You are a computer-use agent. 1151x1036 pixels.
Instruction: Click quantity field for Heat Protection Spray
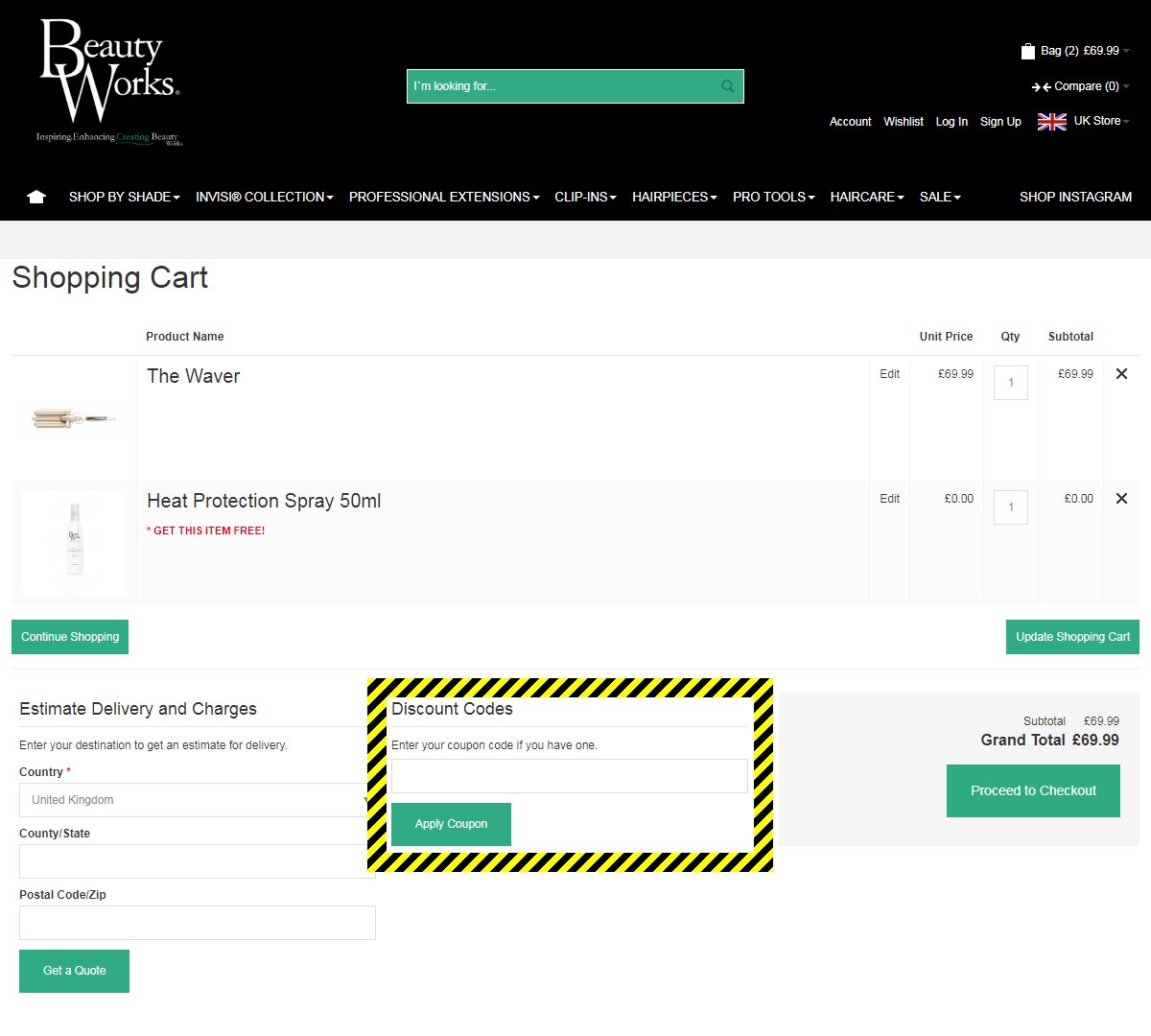(x=1011, y=507)
